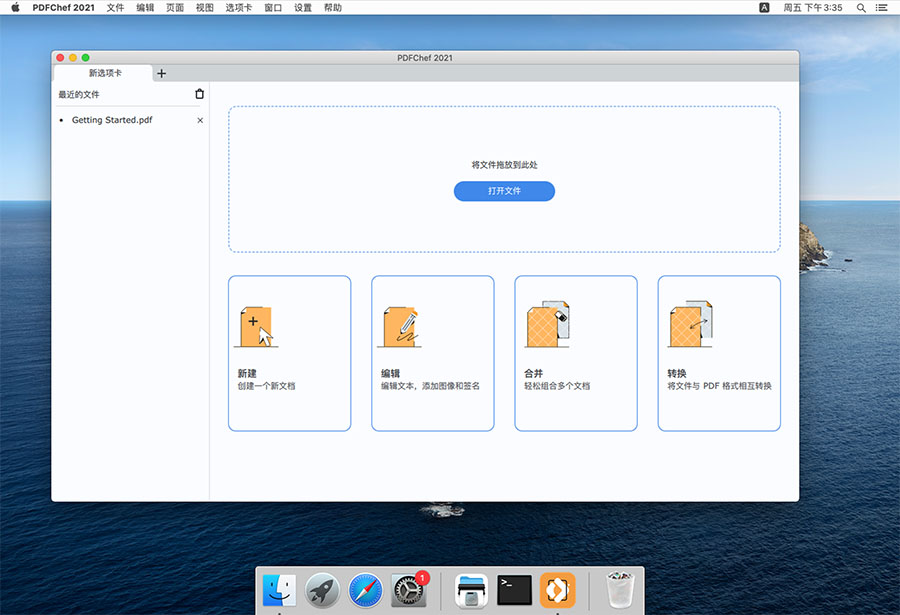Viewport: 900px width, 615px height.
Task: Click the 轻松组合多个文档 description
Action: pyautogui.click(x=557, y=386)
